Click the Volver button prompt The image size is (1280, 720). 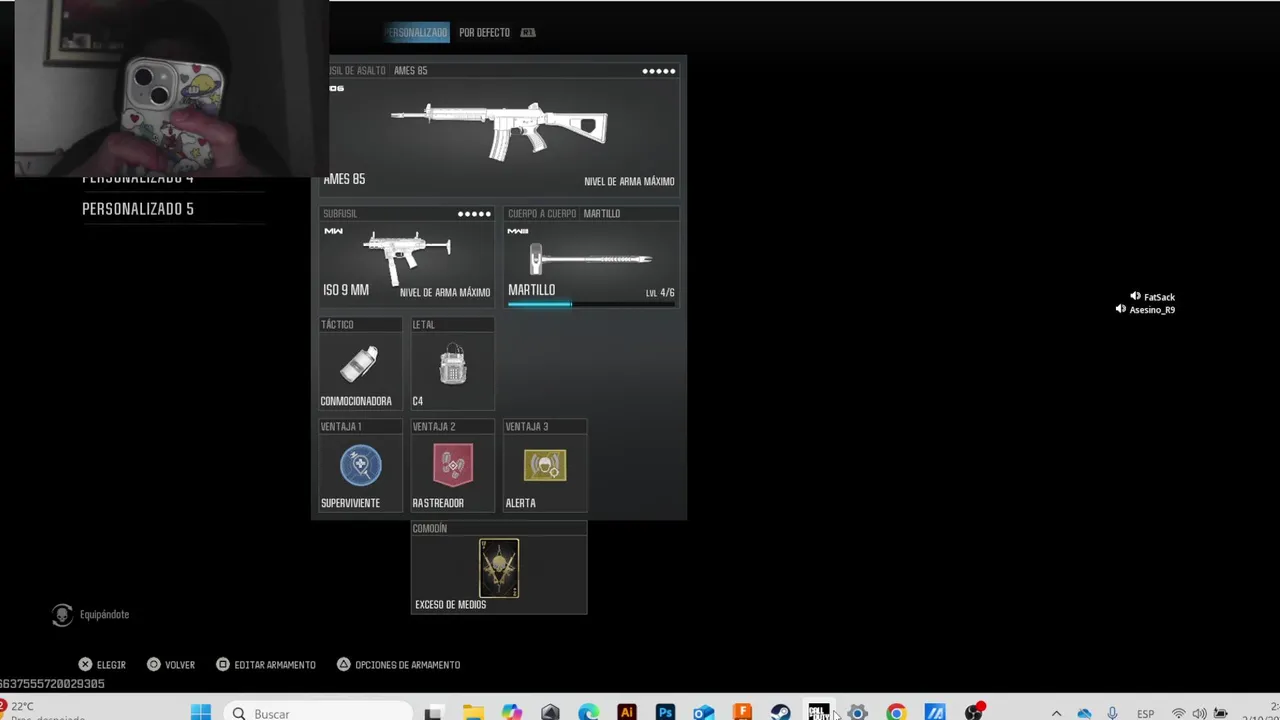point(171,665)
